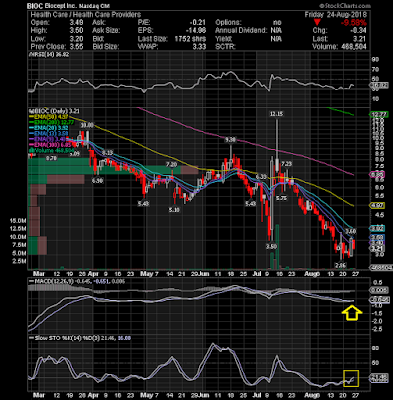393x400 pixels.
Task: Click the 'SCTR:' label in header
Action: (225, 47)
